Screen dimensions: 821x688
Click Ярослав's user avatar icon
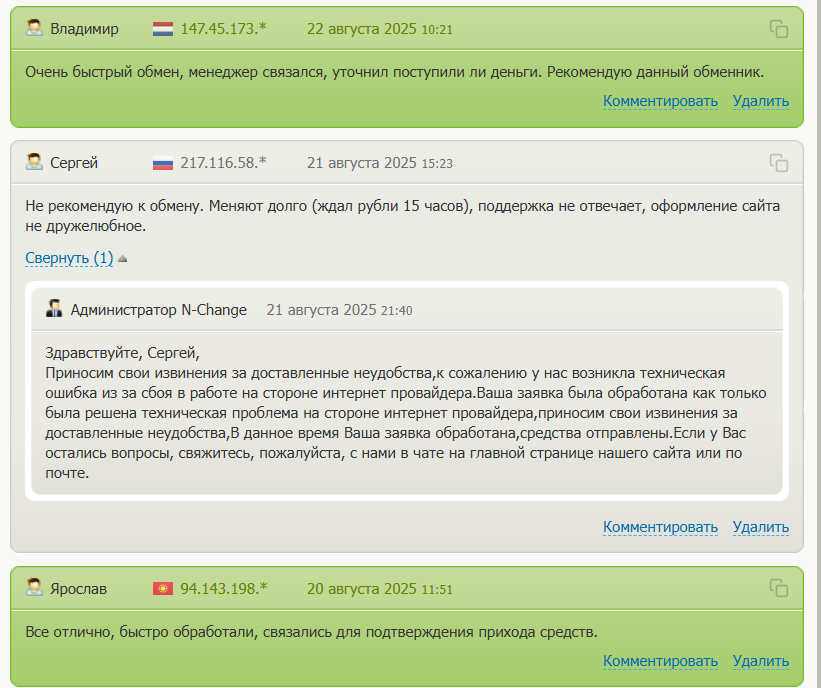pyautogui.click(x=34, y=588)
